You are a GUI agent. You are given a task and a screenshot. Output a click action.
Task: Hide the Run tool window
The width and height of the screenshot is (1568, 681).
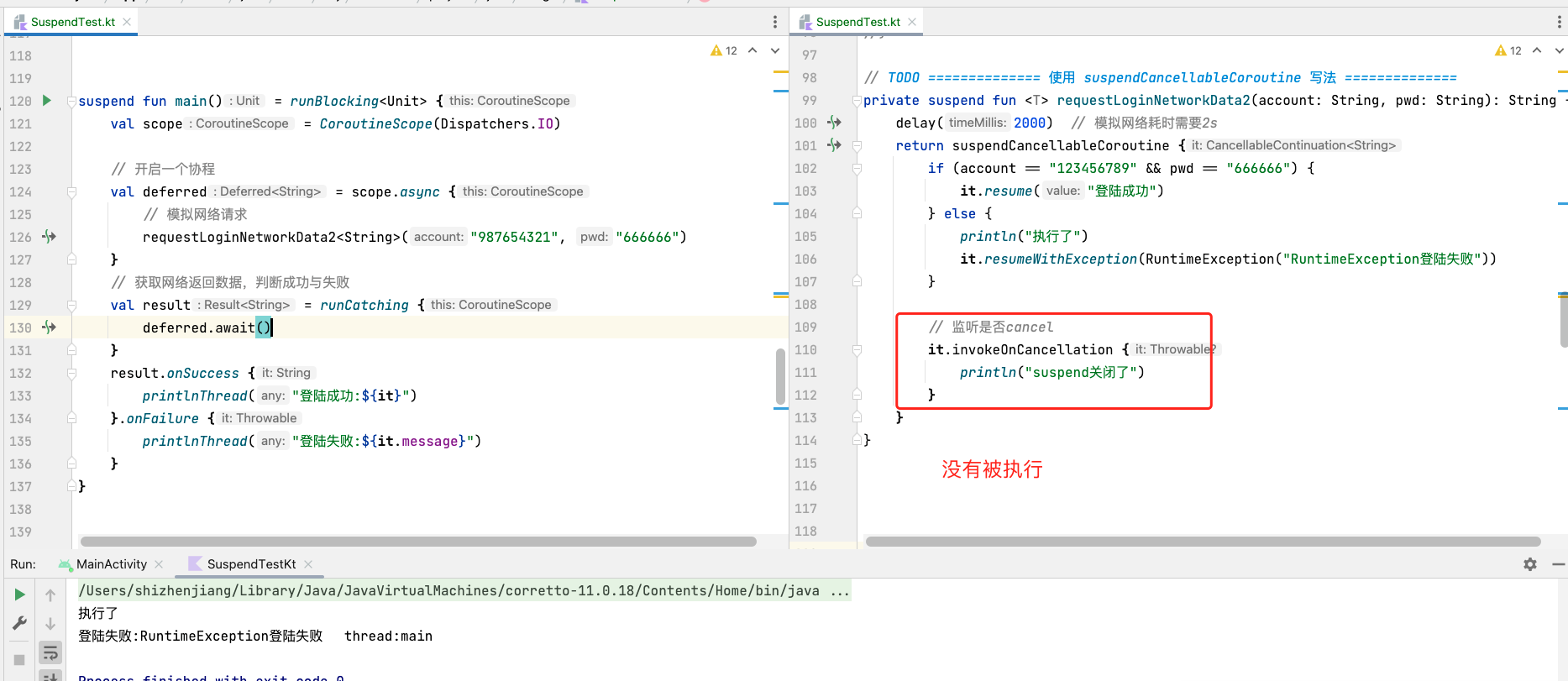tap(1559, 564)
